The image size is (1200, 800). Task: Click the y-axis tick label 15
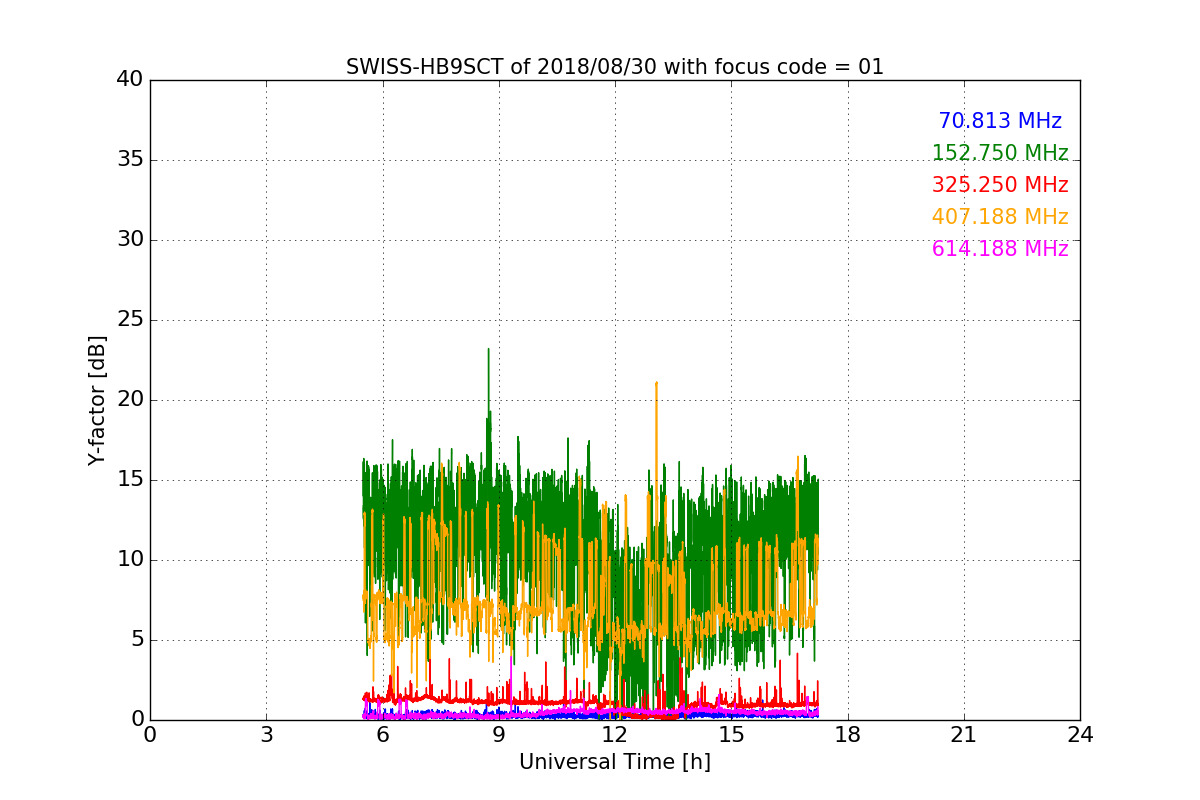click(x=130, y=480)
